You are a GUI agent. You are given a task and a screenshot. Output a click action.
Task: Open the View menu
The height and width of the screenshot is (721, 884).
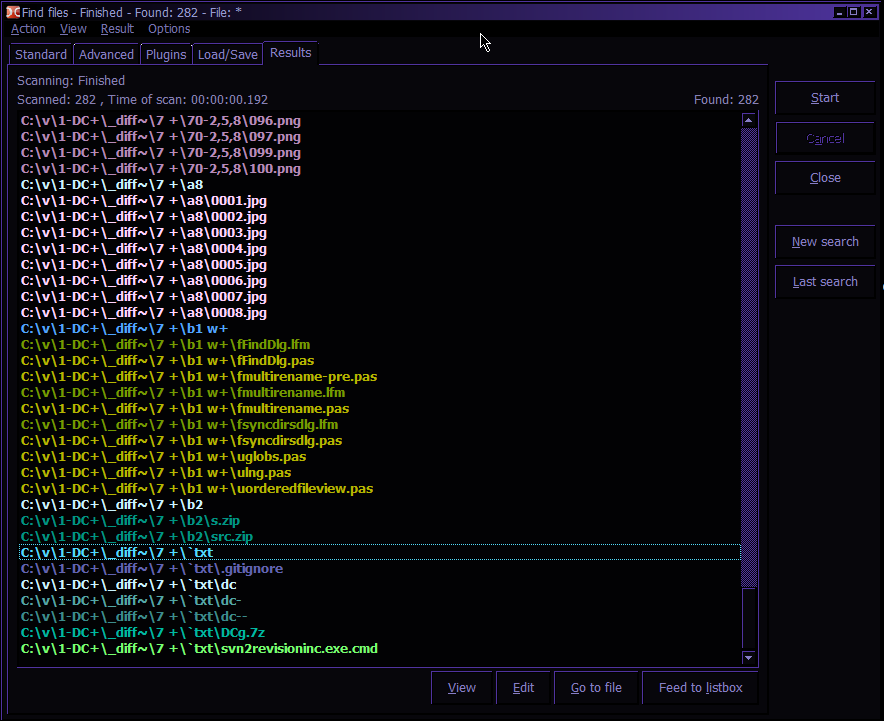[x=73, y=29]
